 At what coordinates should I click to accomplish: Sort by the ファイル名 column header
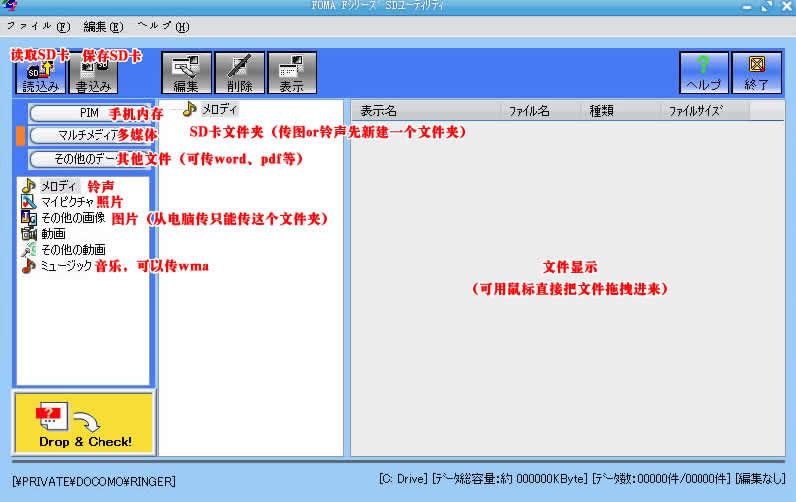click(x=529, y=111)
